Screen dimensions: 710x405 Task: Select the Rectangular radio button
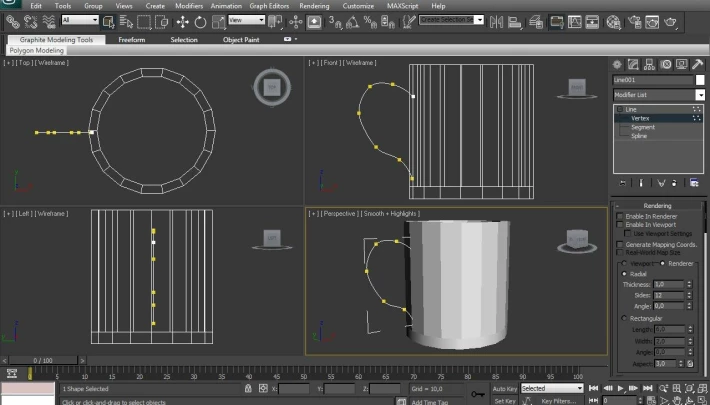coord(624,318)
